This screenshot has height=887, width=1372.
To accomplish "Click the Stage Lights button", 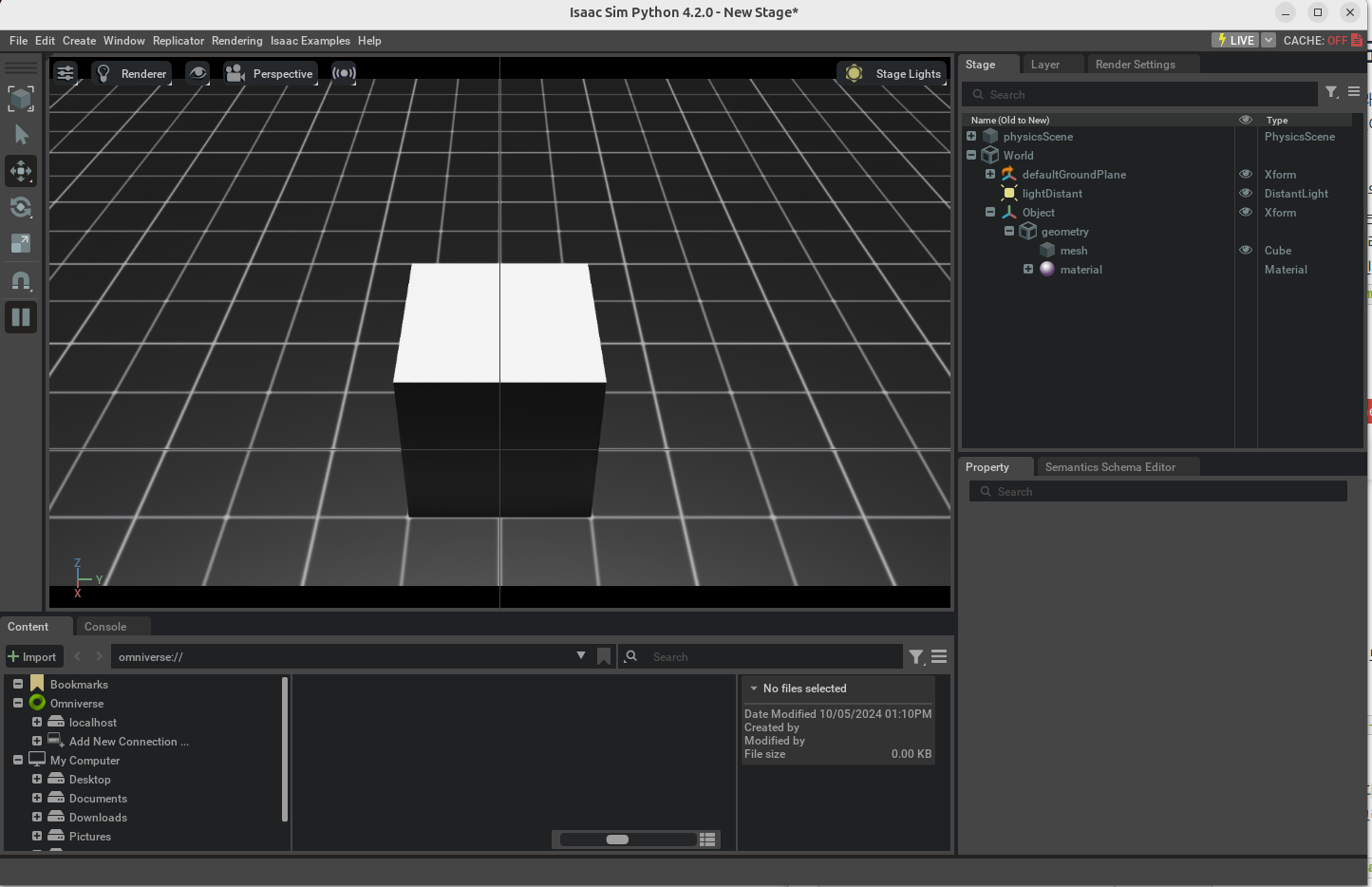I will point(893,73).
